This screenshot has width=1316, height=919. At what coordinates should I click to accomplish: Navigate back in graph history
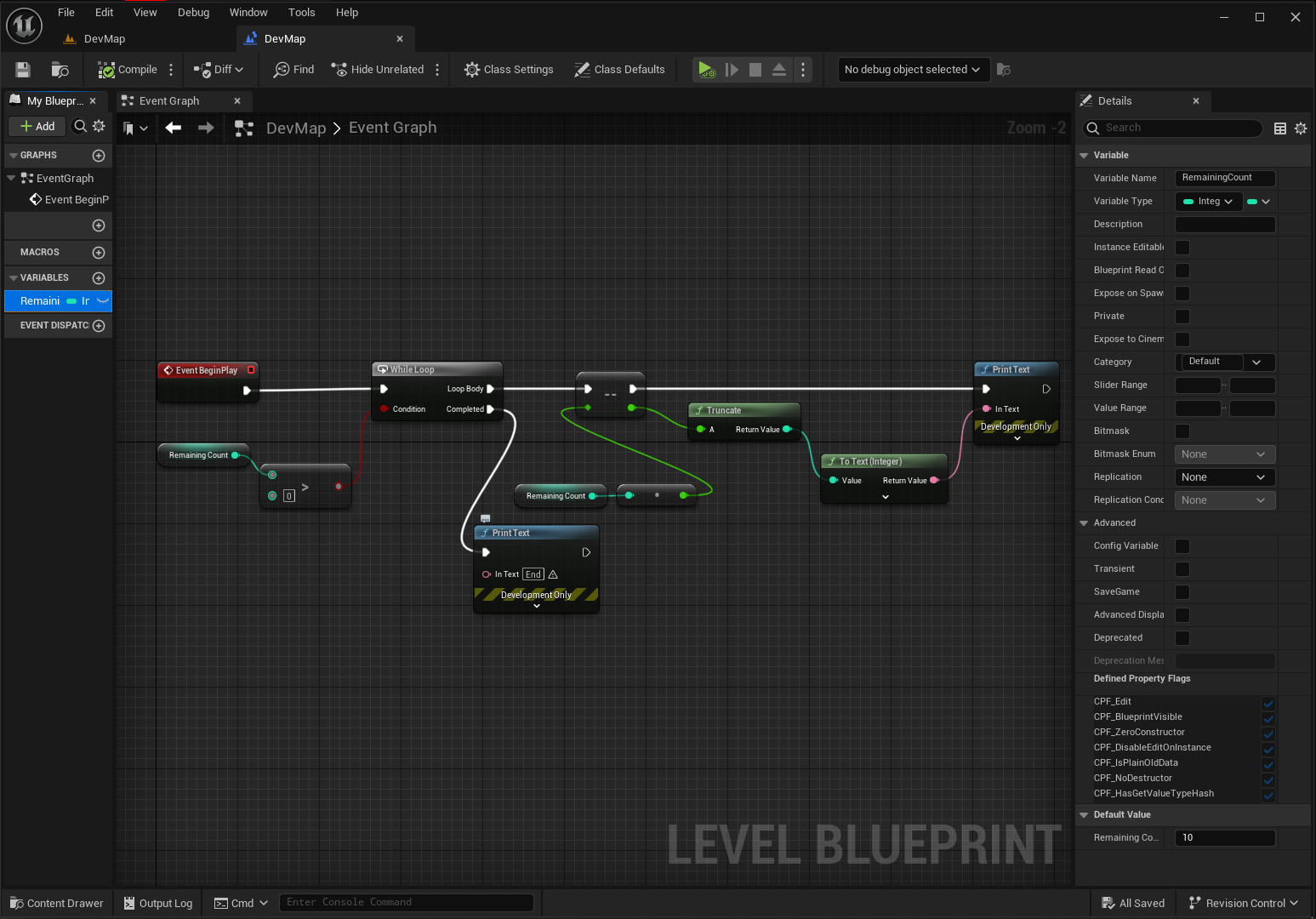point(174,128)
